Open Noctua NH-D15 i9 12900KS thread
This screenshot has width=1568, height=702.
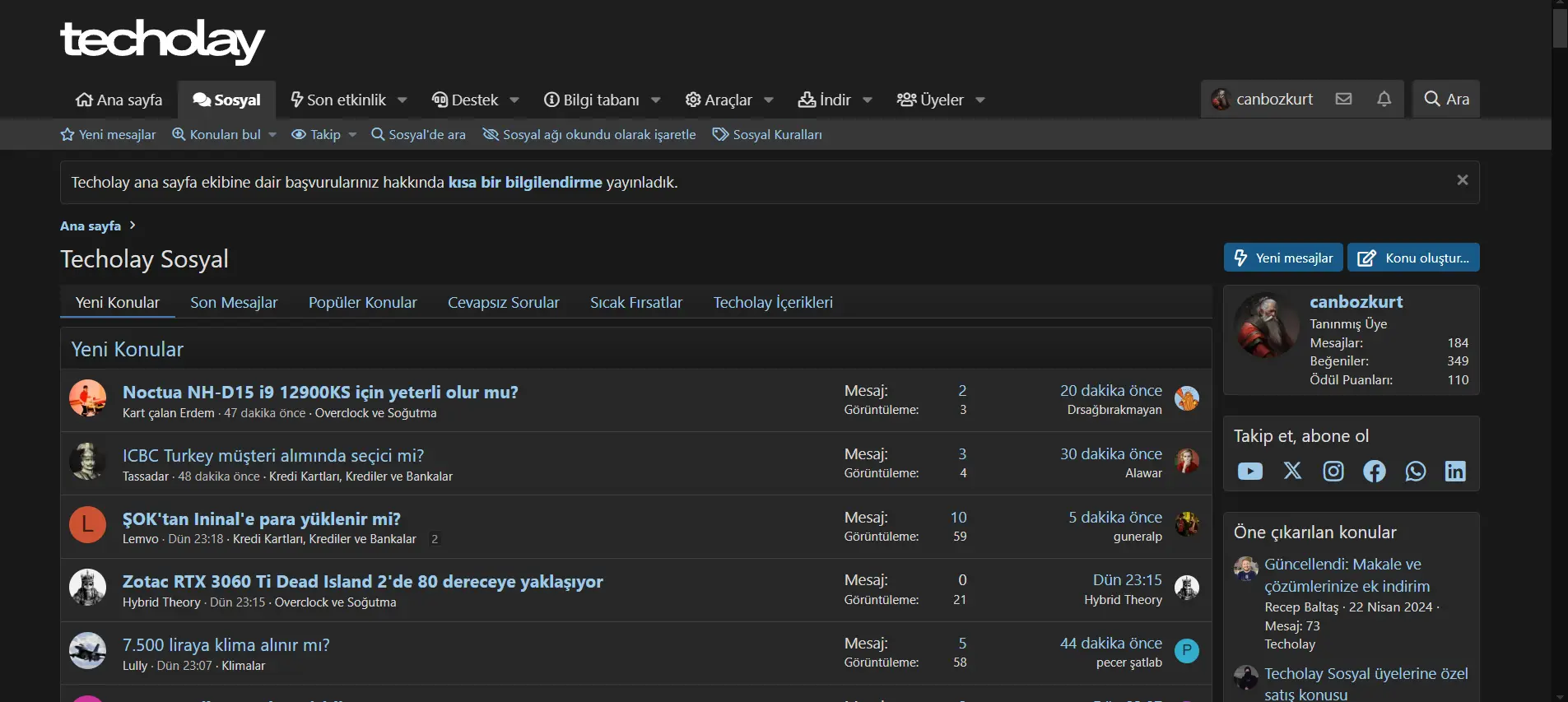(x=320, y=392)
